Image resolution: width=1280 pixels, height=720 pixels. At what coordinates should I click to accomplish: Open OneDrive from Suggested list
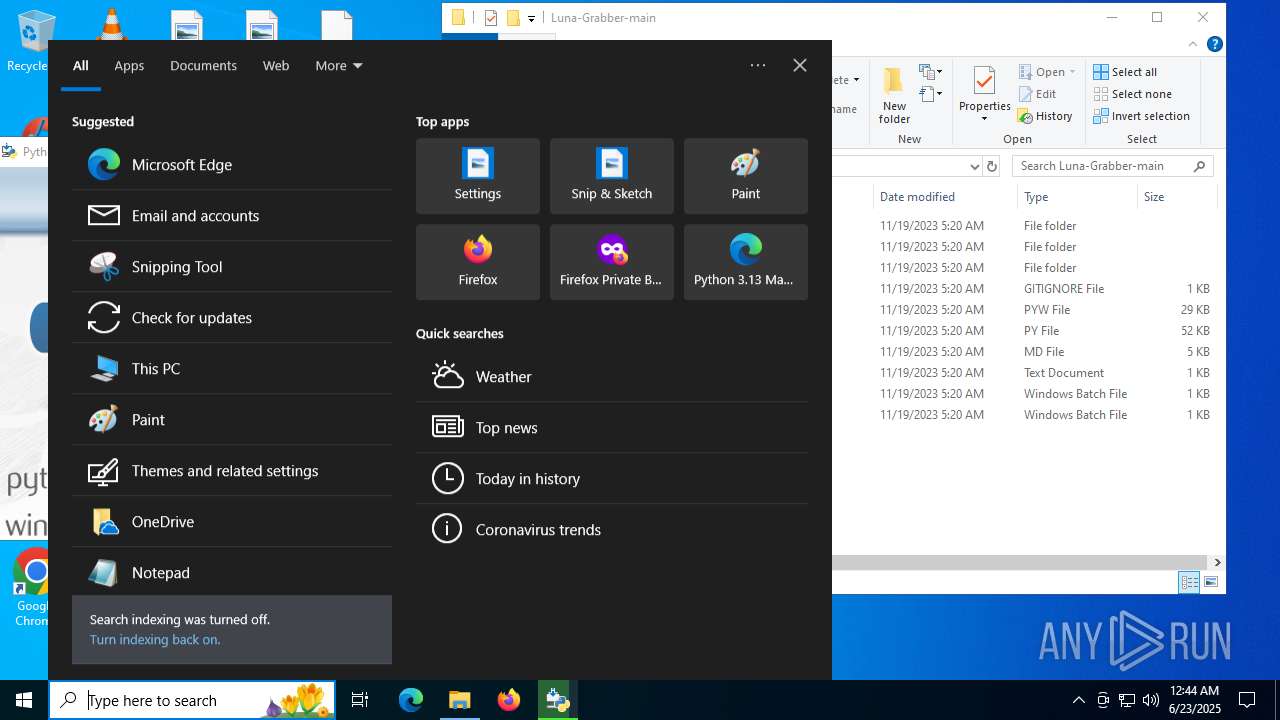tap(232, 522)
